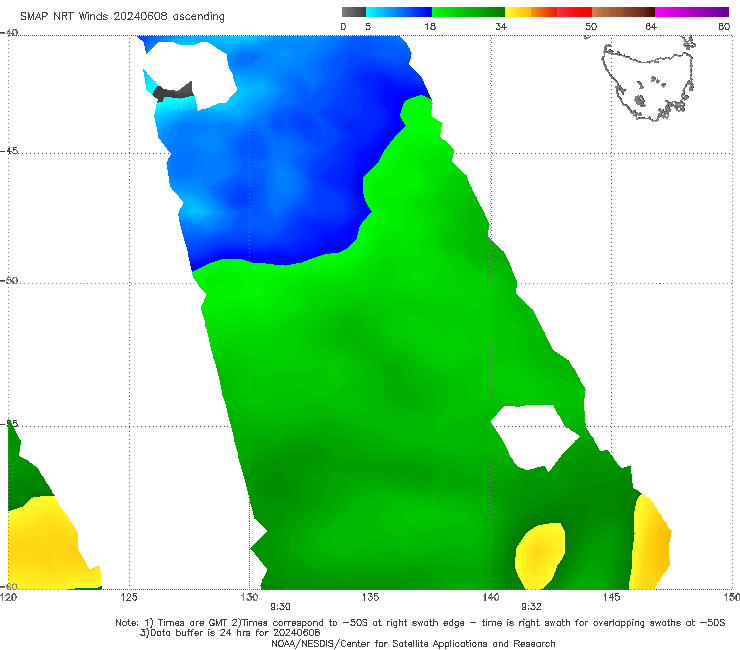Click the blue segment of the color bar
This screenshot has height=650, width=740.
(399, 12)
